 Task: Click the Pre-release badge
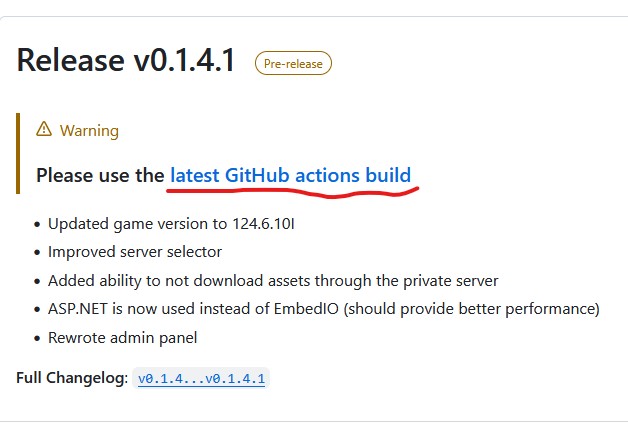pos(293,63)
